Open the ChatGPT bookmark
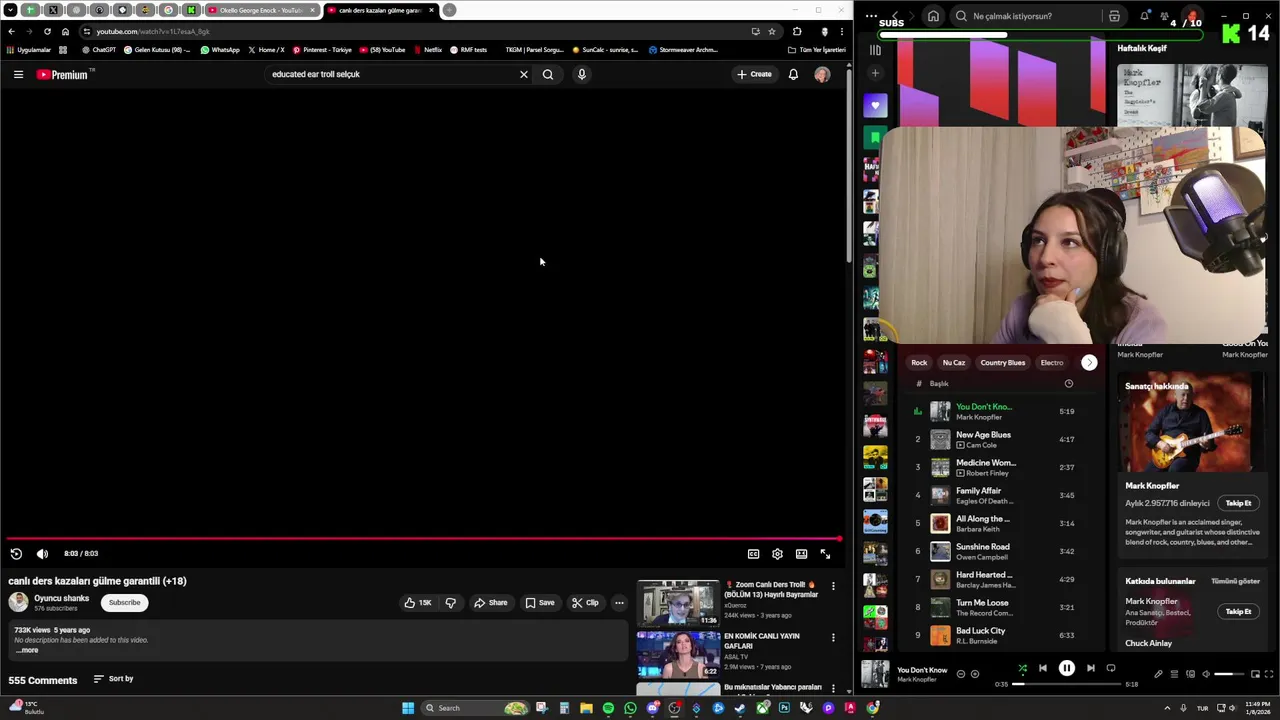The image size is (1280, 720). (99, 50)
